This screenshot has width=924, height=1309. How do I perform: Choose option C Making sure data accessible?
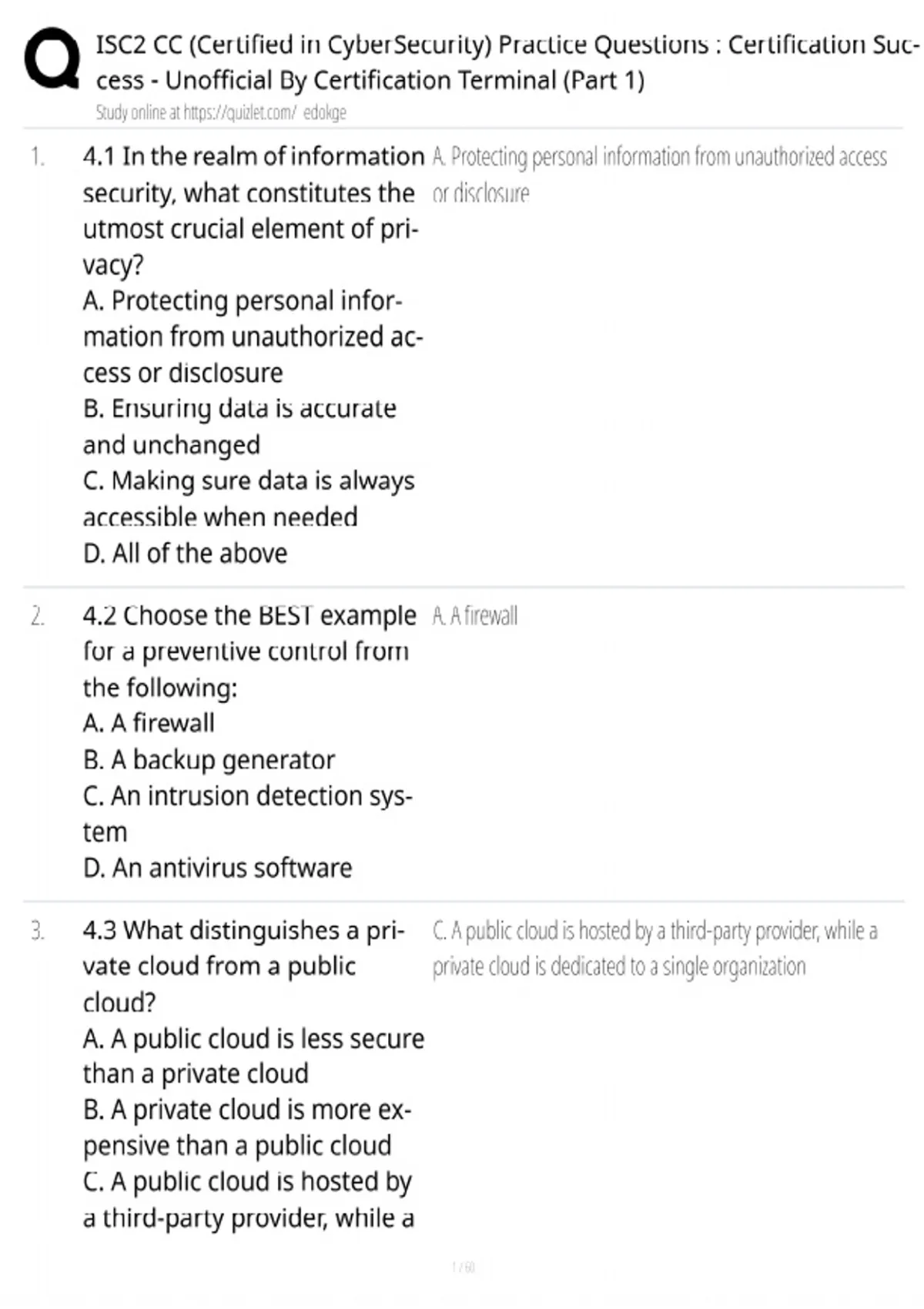(x=249, y=498)
